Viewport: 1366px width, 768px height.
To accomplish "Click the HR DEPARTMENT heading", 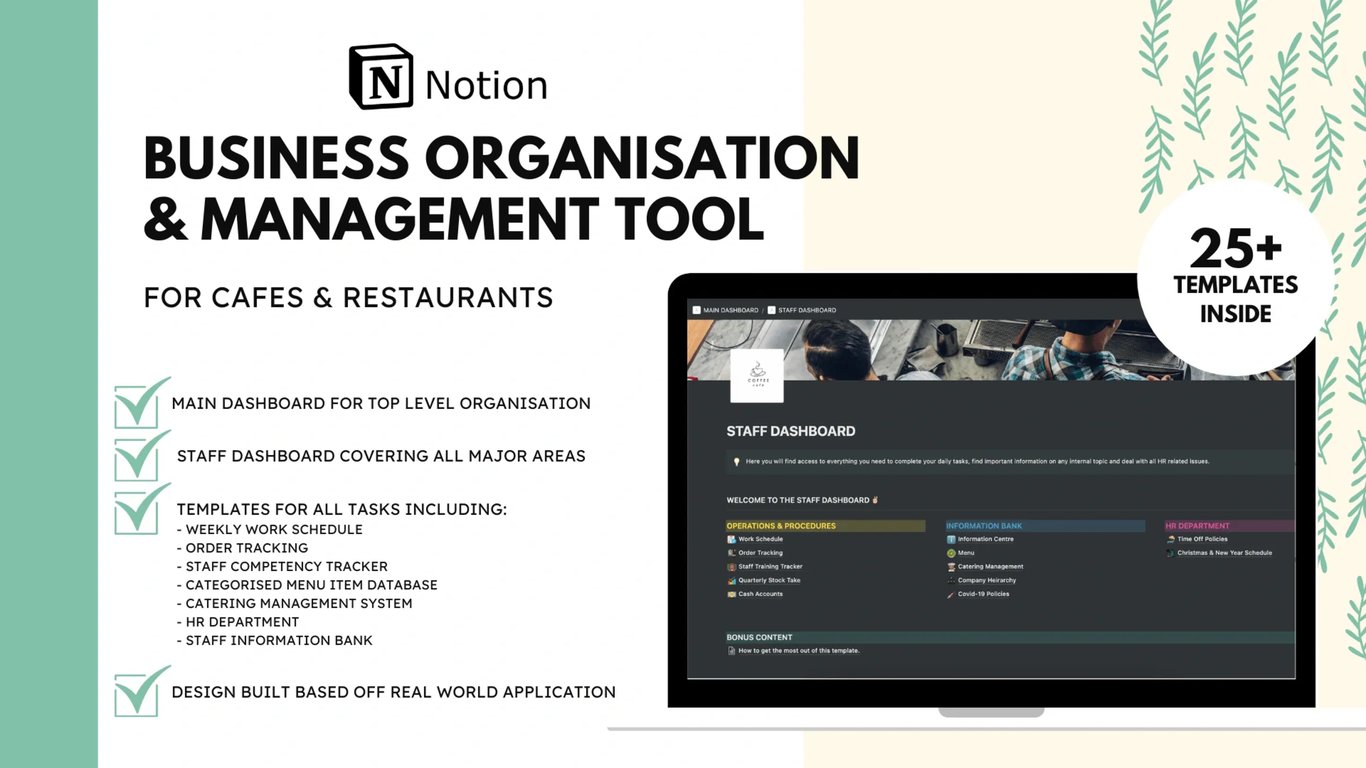I will 1198,526.
